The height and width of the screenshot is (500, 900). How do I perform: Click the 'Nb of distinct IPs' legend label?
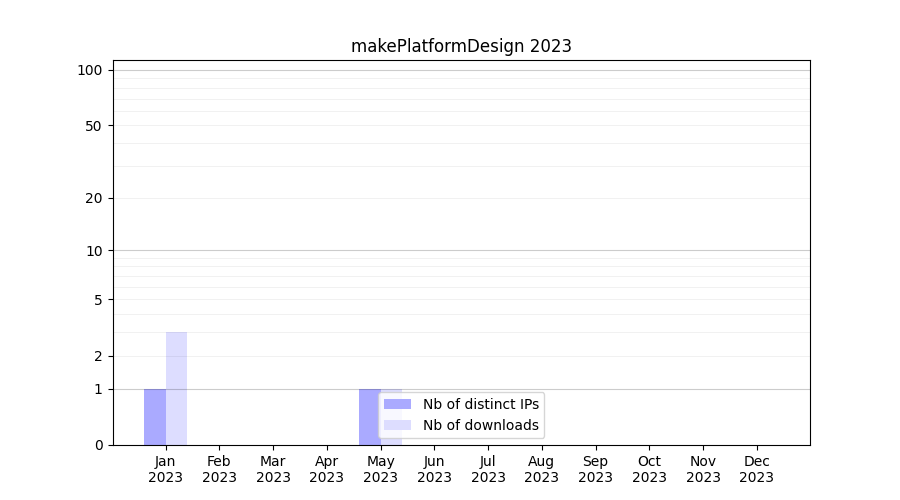pyautogui.click(x=480, y=404)
